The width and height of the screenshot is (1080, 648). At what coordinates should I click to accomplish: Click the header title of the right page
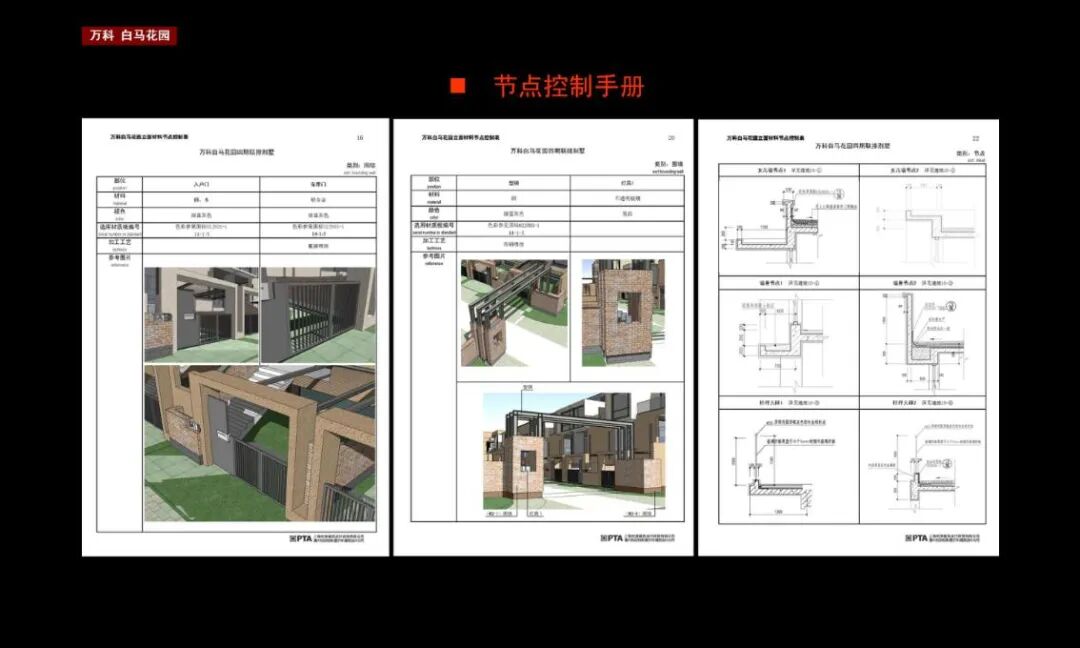pos(765,138)
